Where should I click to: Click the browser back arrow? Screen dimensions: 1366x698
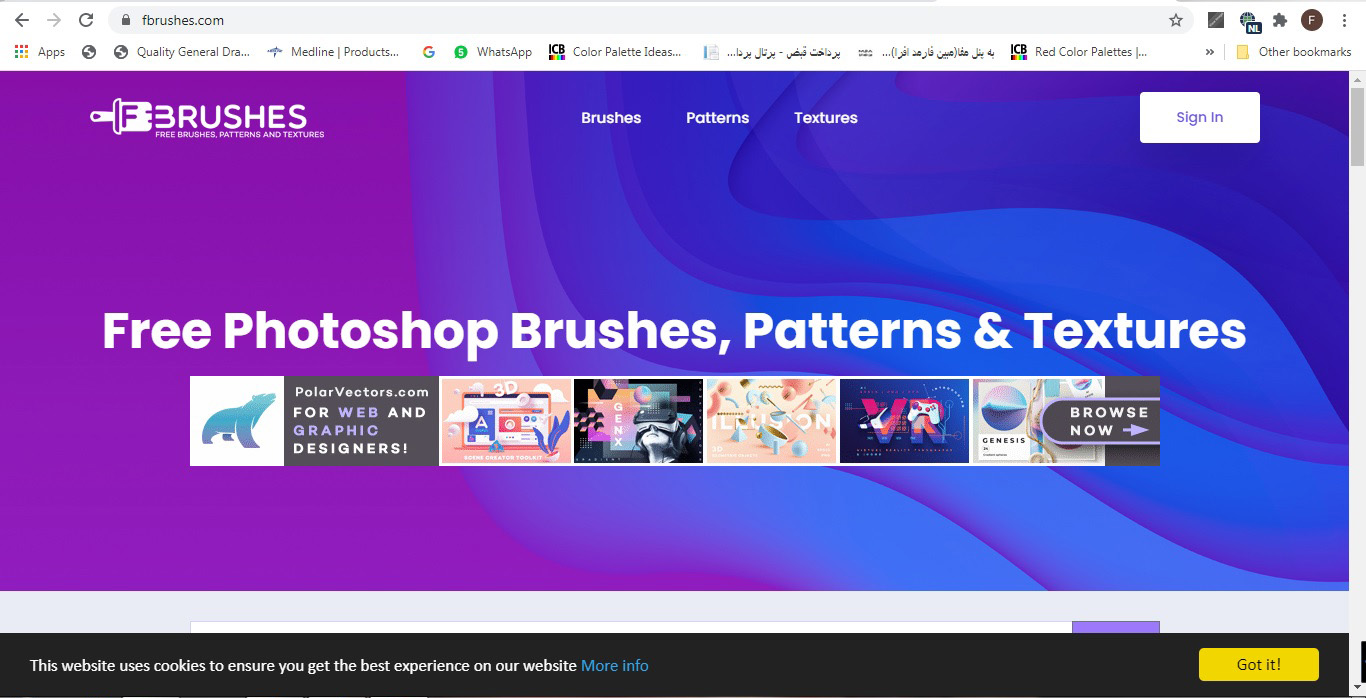pos(22,20)
